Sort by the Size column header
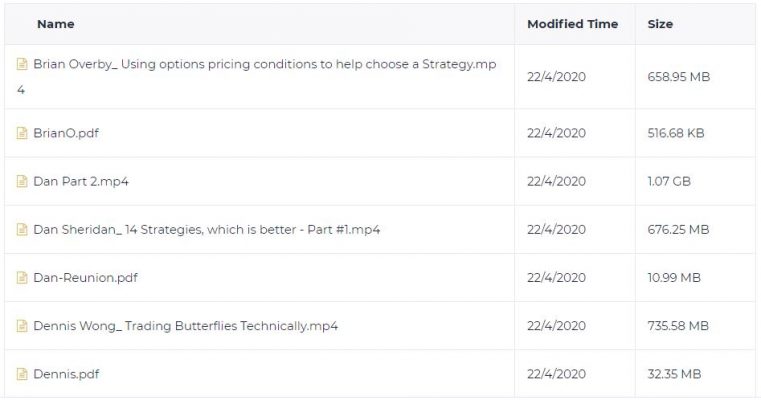The height and width of the screenshot is (400, 761). [660, 24]
